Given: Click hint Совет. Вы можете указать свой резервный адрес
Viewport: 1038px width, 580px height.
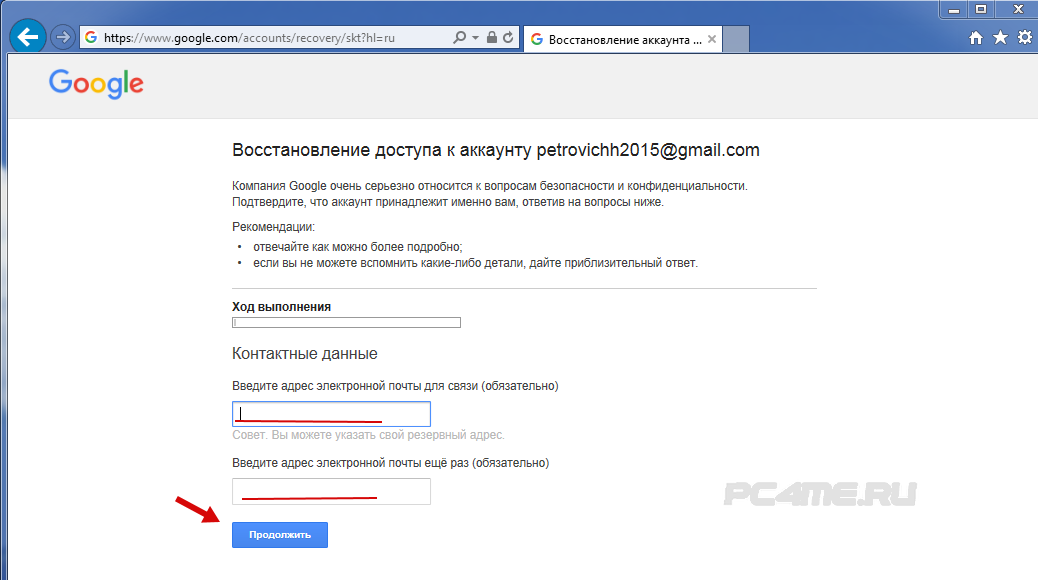Looking at the screenshot, I should pyautogui.click(x=368, y=435).
